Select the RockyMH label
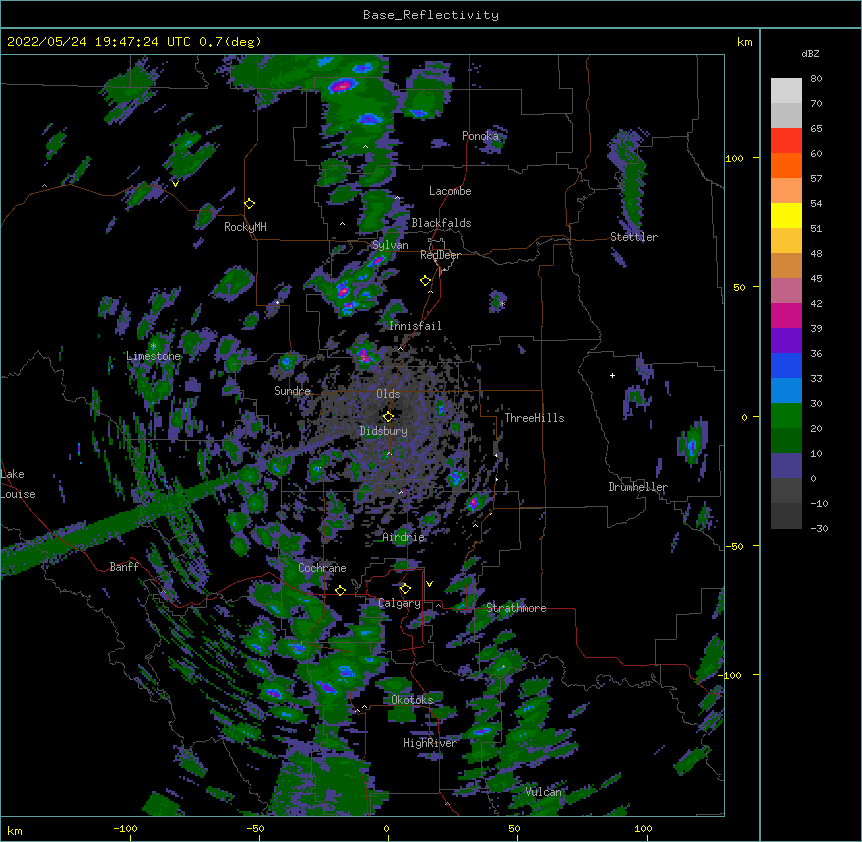 tap(245, 227)
